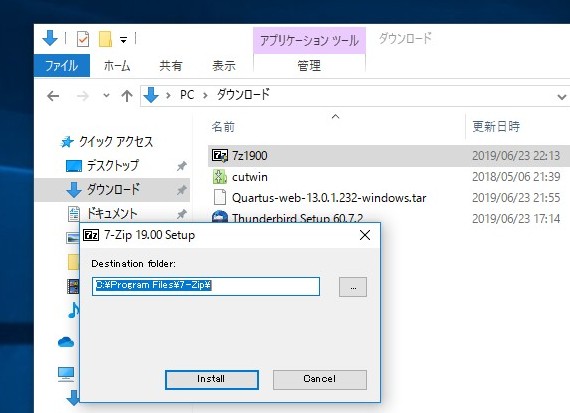570x413 pixels.
Task: Click the blue arrow icon beside sidebar ダウンロード
Action: [74, 190]
